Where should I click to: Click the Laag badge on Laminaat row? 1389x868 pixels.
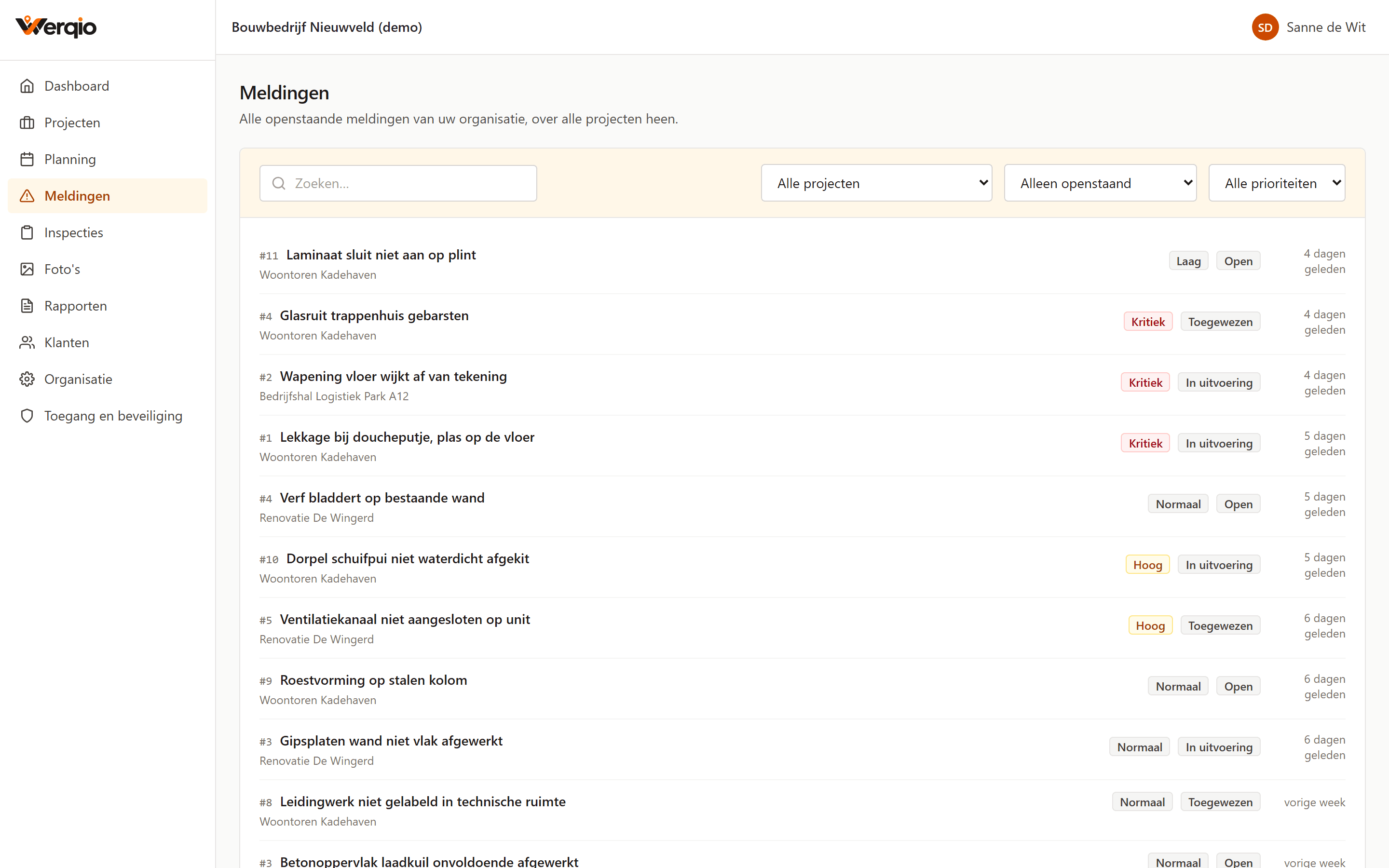(1189, 261)
